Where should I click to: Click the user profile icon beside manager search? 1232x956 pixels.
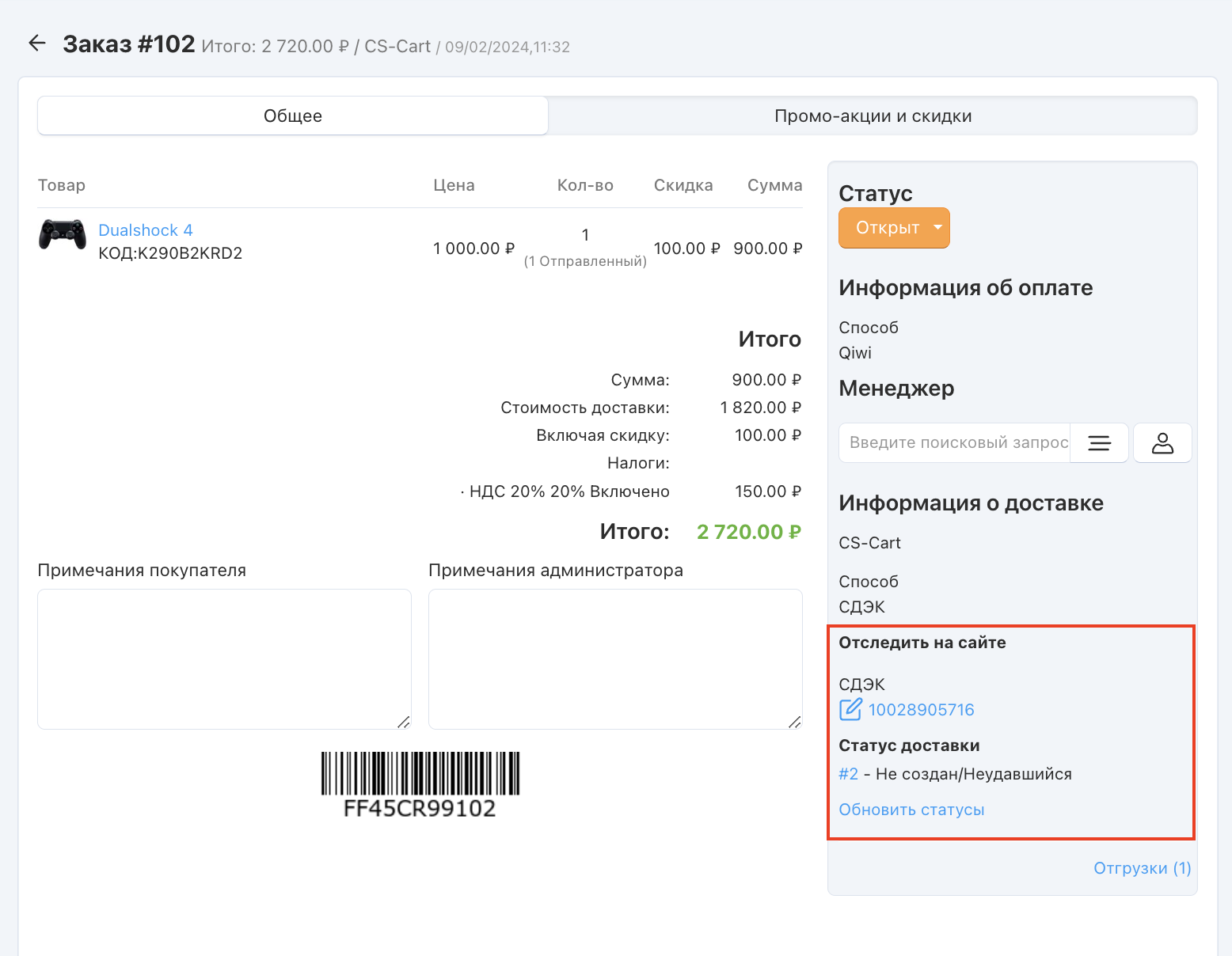tap(1162, 442)
